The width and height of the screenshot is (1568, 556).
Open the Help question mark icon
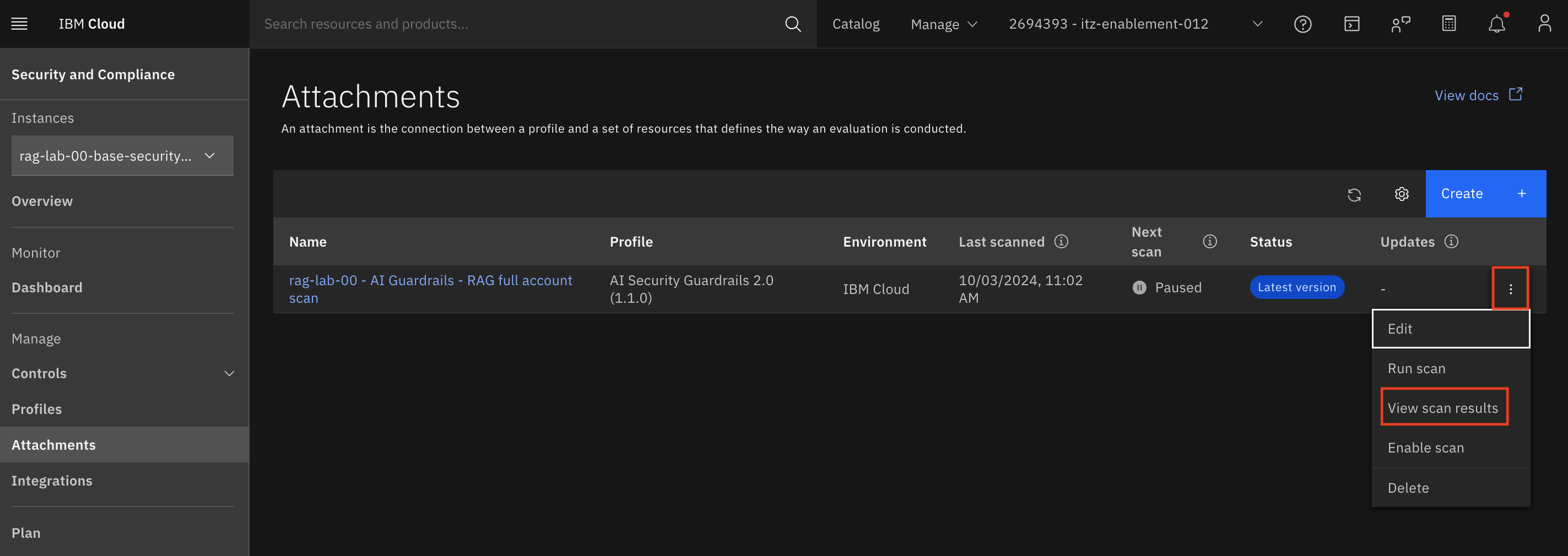[x=1302, y=24]
